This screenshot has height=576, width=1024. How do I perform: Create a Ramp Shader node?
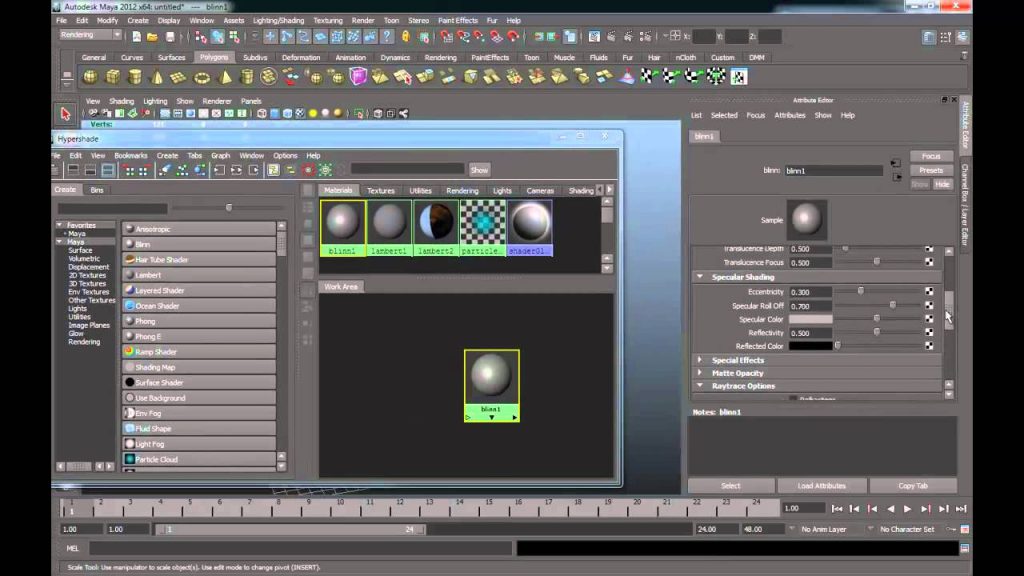[x=199, y=351]
